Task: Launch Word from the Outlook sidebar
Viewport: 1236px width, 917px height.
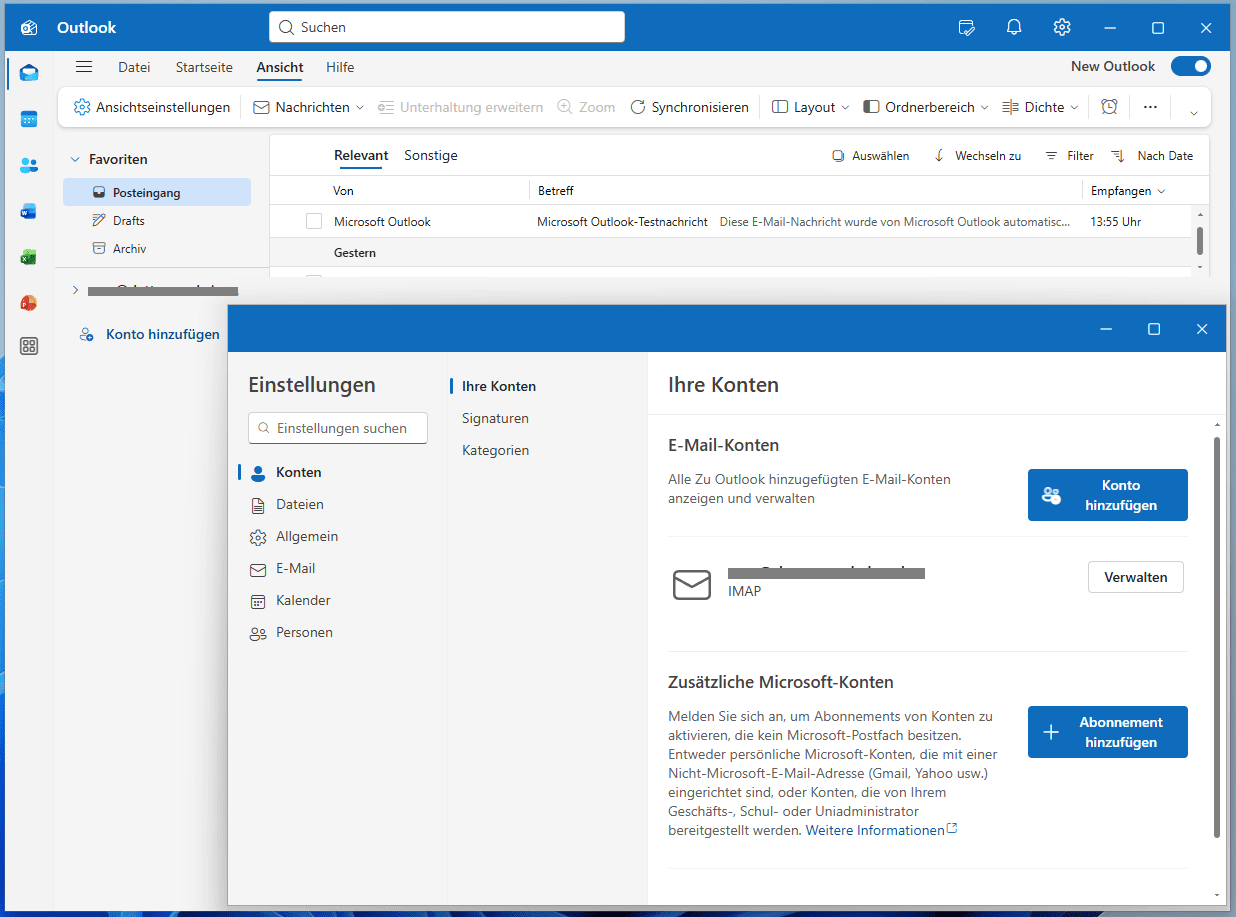Action: point(29,211)
